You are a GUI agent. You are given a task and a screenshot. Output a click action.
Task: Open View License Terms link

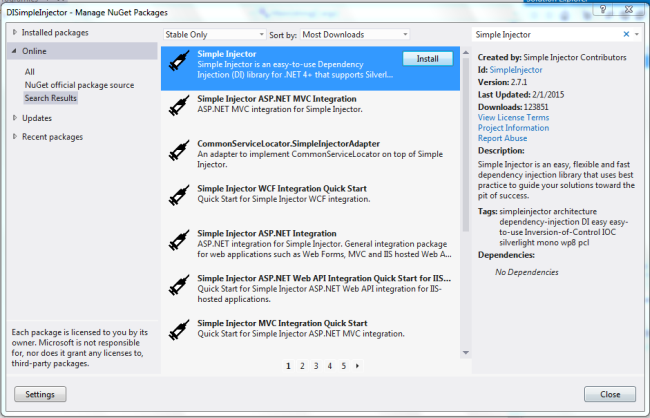[x=513, y=117]
